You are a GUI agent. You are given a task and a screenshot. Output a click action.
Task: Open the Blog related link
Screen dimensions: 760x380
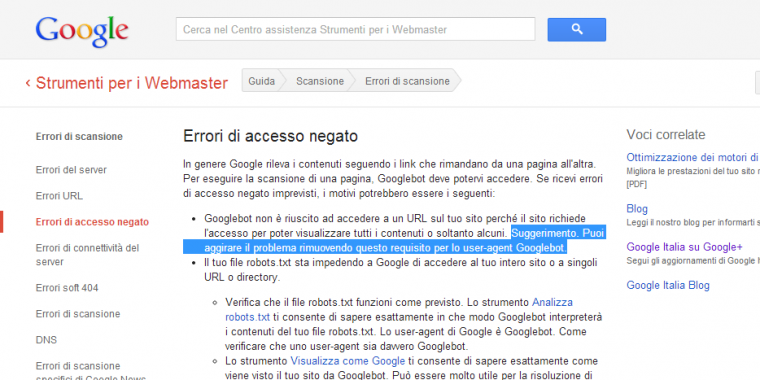coord(637,209)
